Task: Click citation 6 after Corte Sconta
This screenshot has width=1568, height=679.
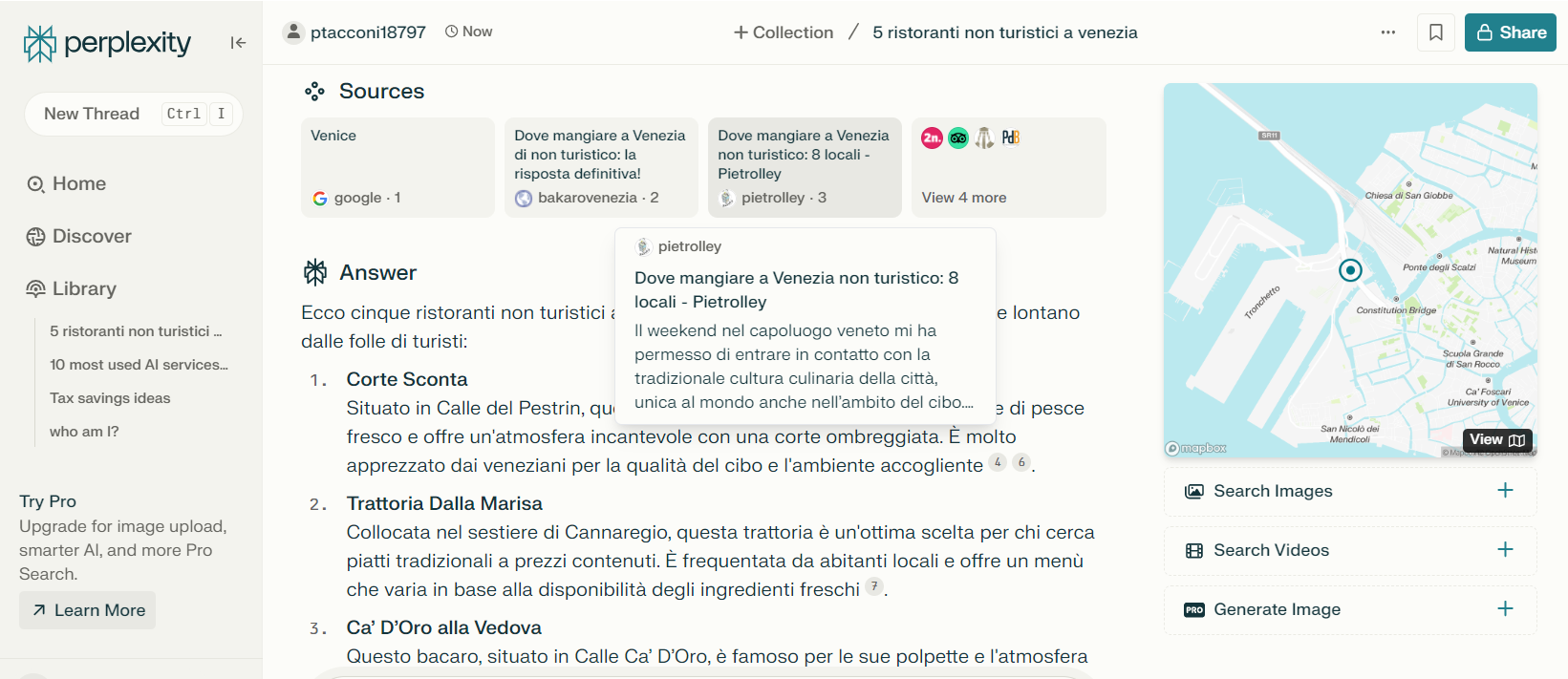Action: click(1021, 462)
